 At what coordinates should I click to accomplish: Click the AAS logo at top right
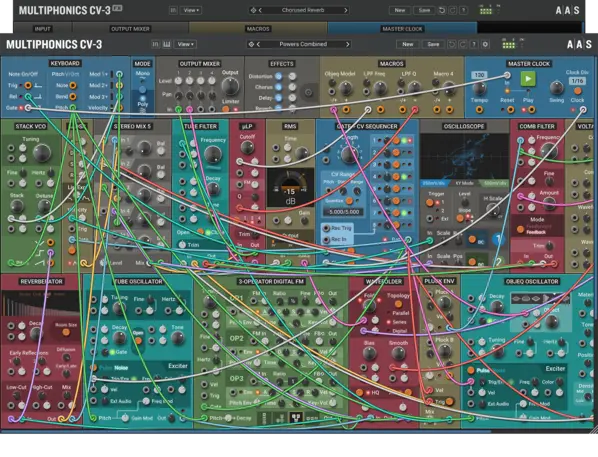[x=579, y=44]
